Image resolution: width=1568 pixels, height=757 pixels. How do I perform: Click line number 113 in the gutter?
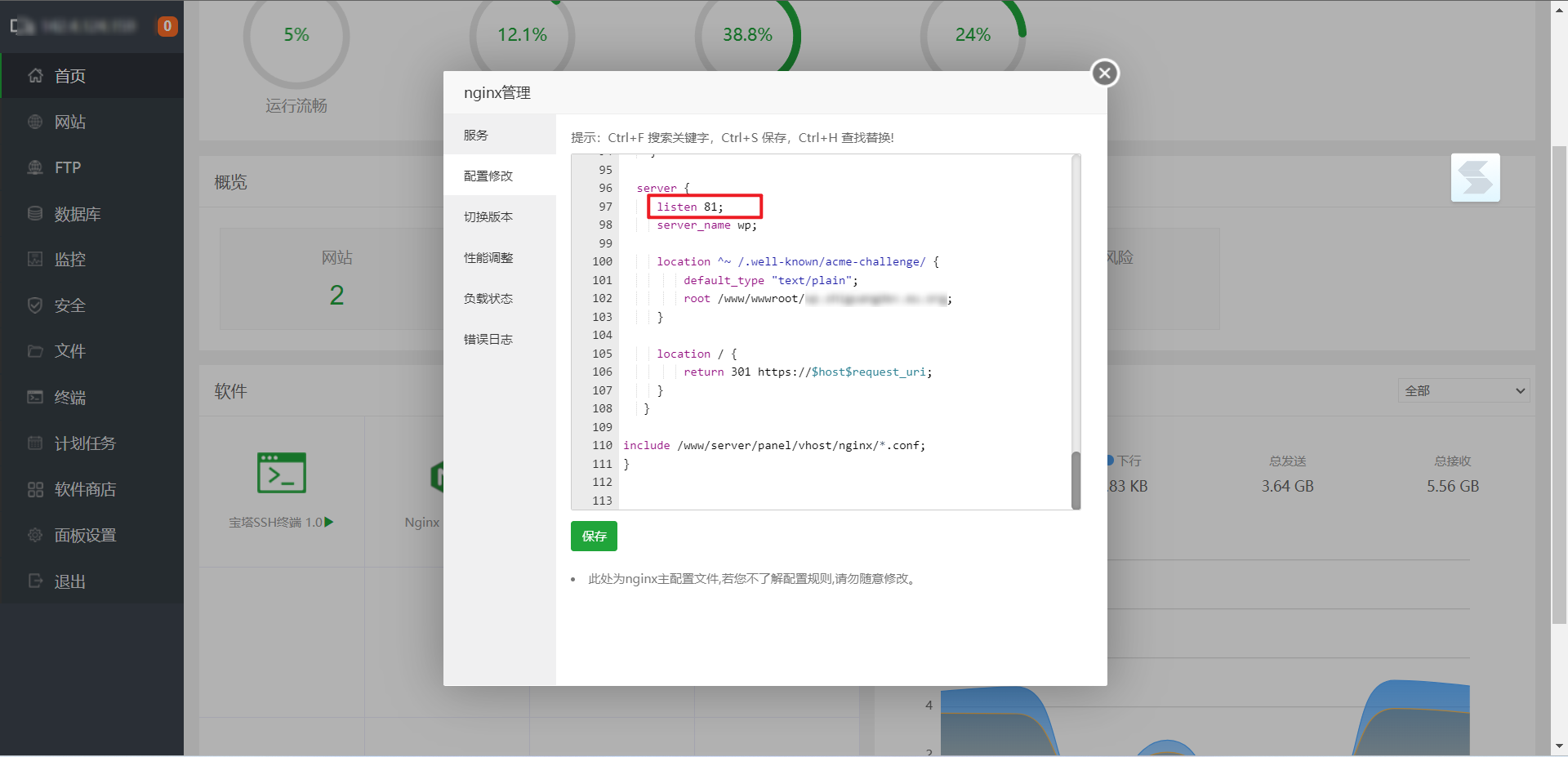click(602, 501)
